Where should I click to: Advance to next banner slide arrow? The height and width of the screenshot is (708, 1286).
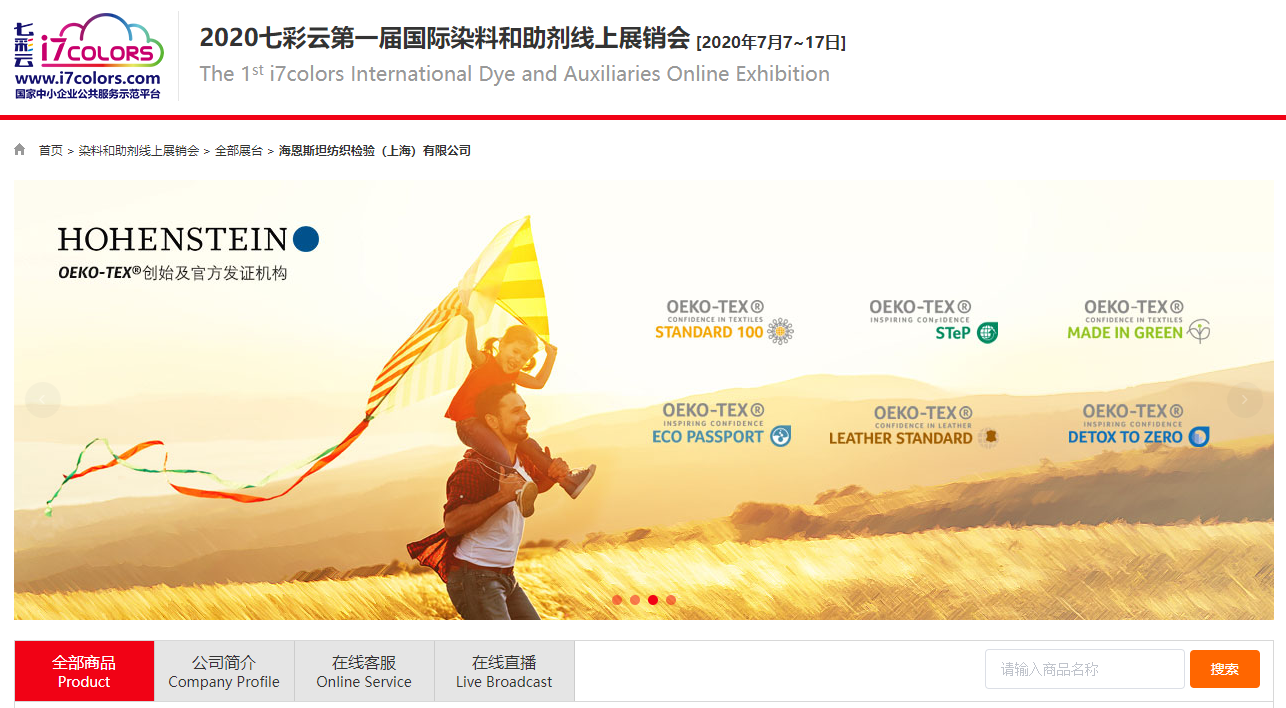click(1244, 400)
